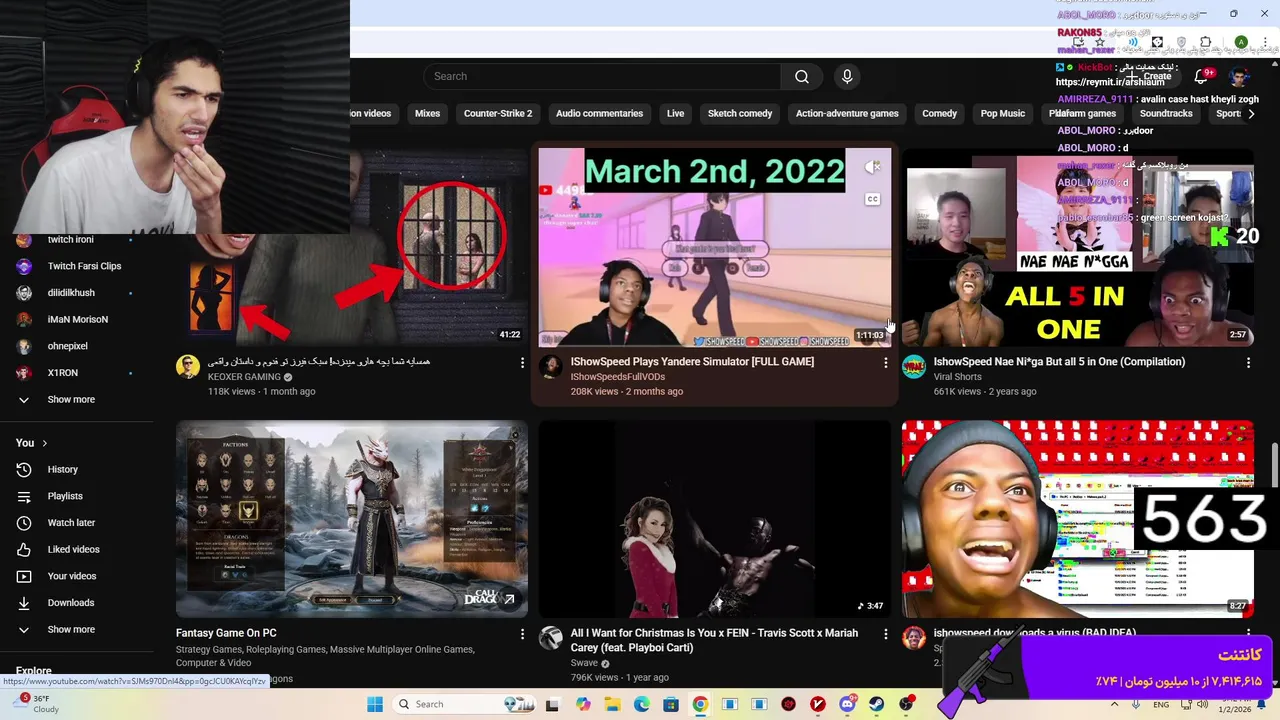
Task: Open All I Want for Christmas video title
Action: tap(714, 640)
